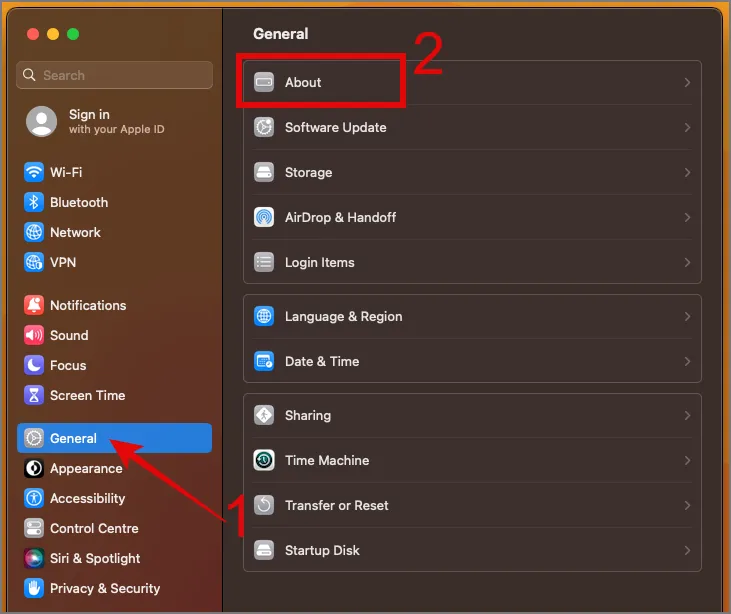Open Sharing via its chevron
The height and width of the screenshot is (614, 731).
[687, 415]
